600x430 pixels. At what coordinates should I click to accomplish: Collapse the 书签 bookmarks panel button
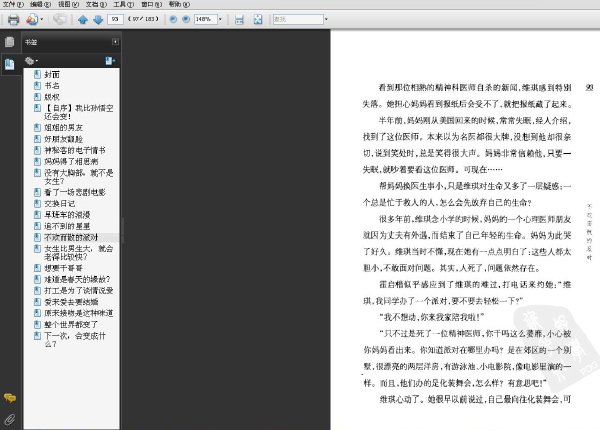(115, 42)
